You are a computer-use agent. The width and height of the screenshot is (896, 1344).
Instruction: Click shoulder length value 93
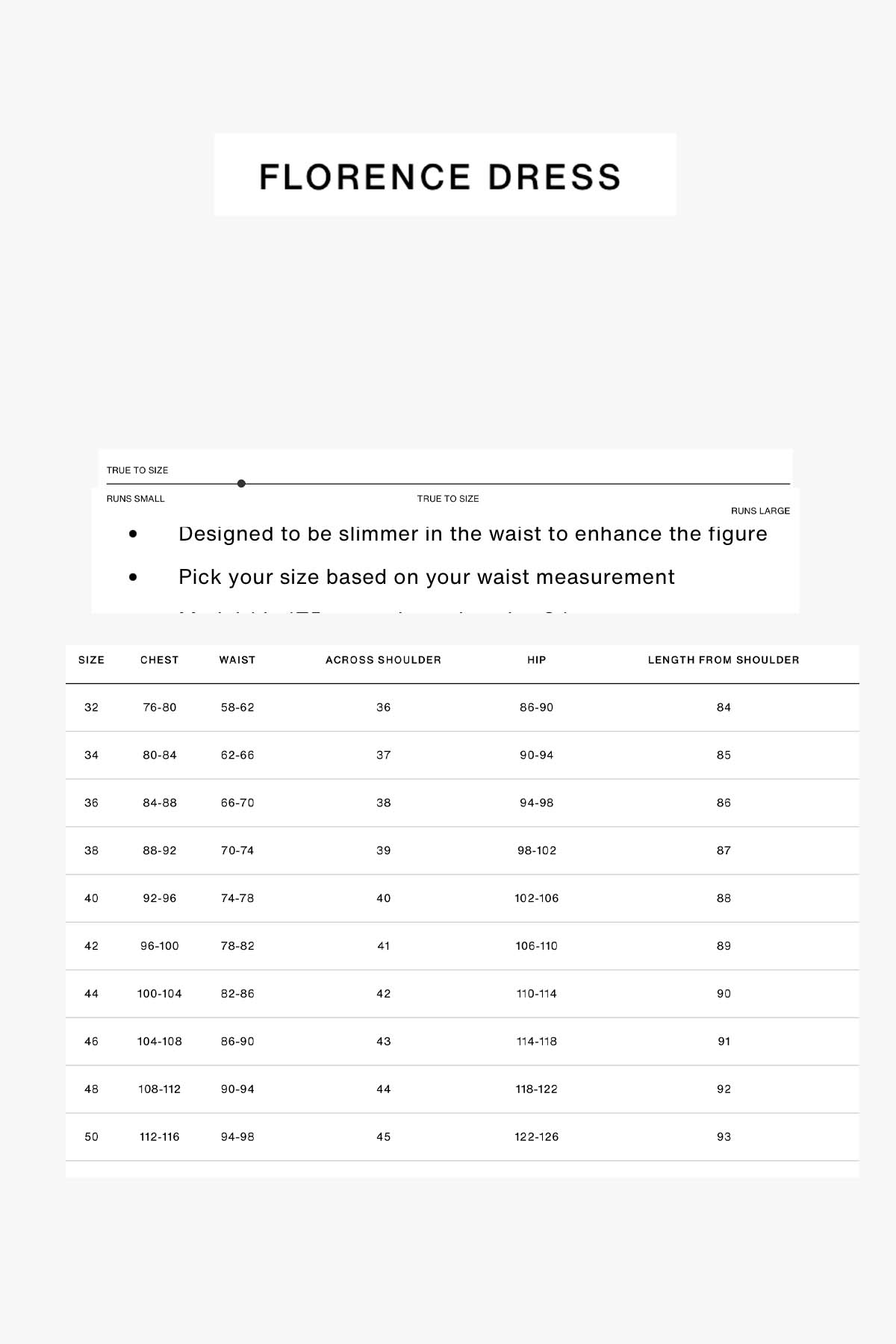724,1136
